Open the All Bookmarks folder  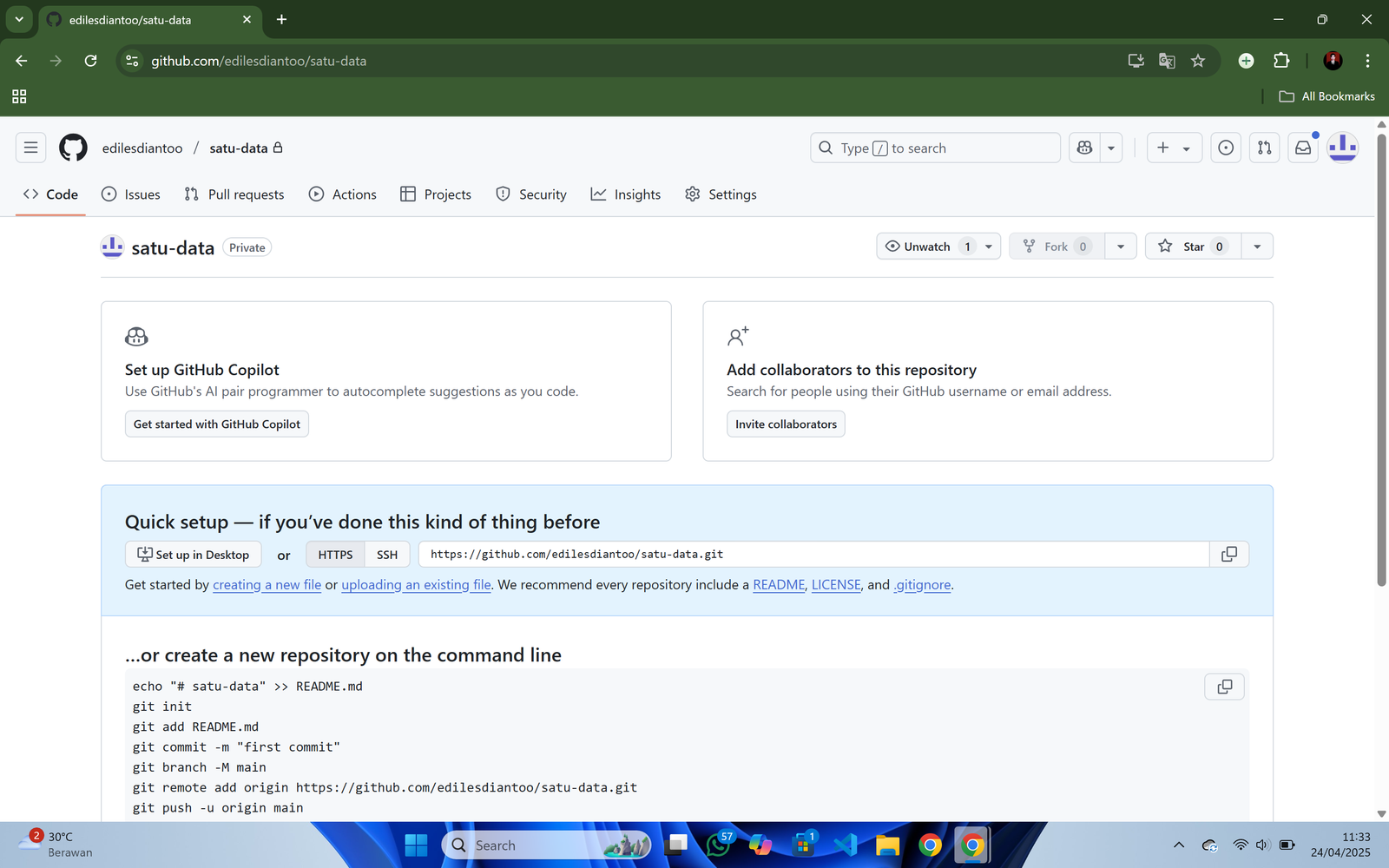pos(1327,96)
